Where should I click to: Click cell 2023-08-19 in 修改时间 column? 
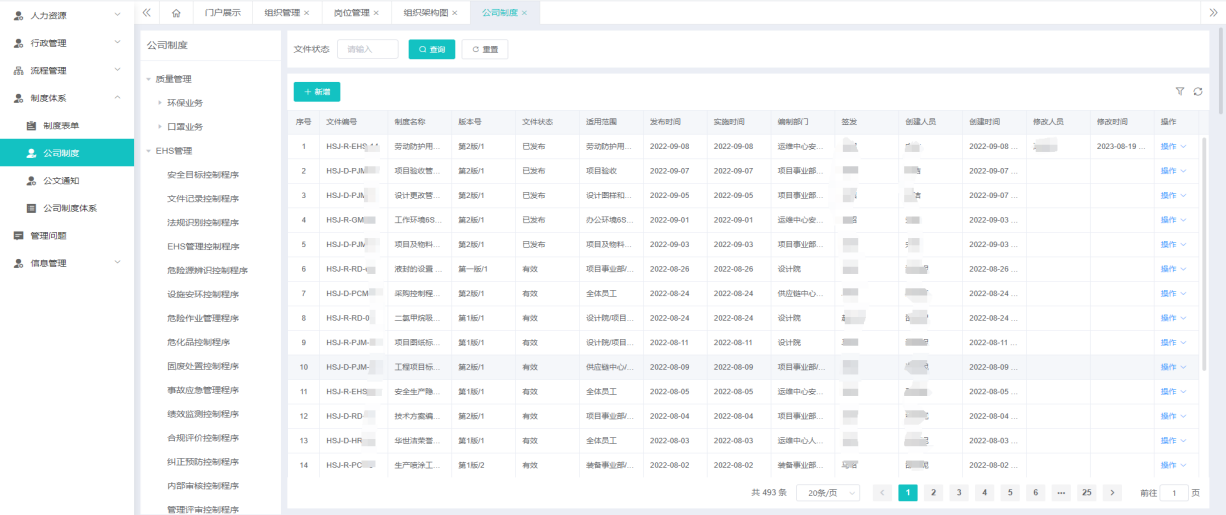(1121, 147)
